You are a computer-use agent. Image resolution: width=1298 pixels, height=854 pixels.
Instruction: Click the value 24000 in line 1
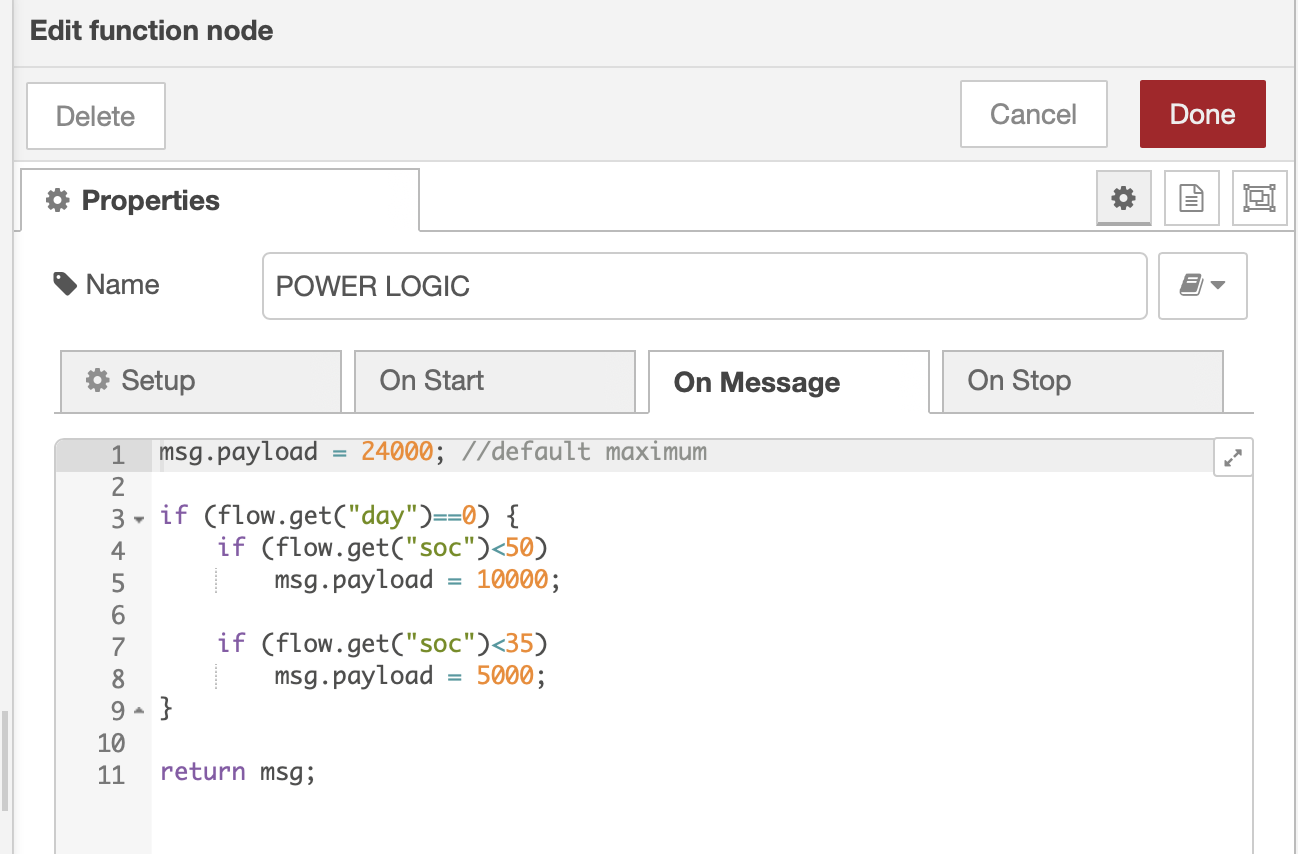tap(398, 452)
